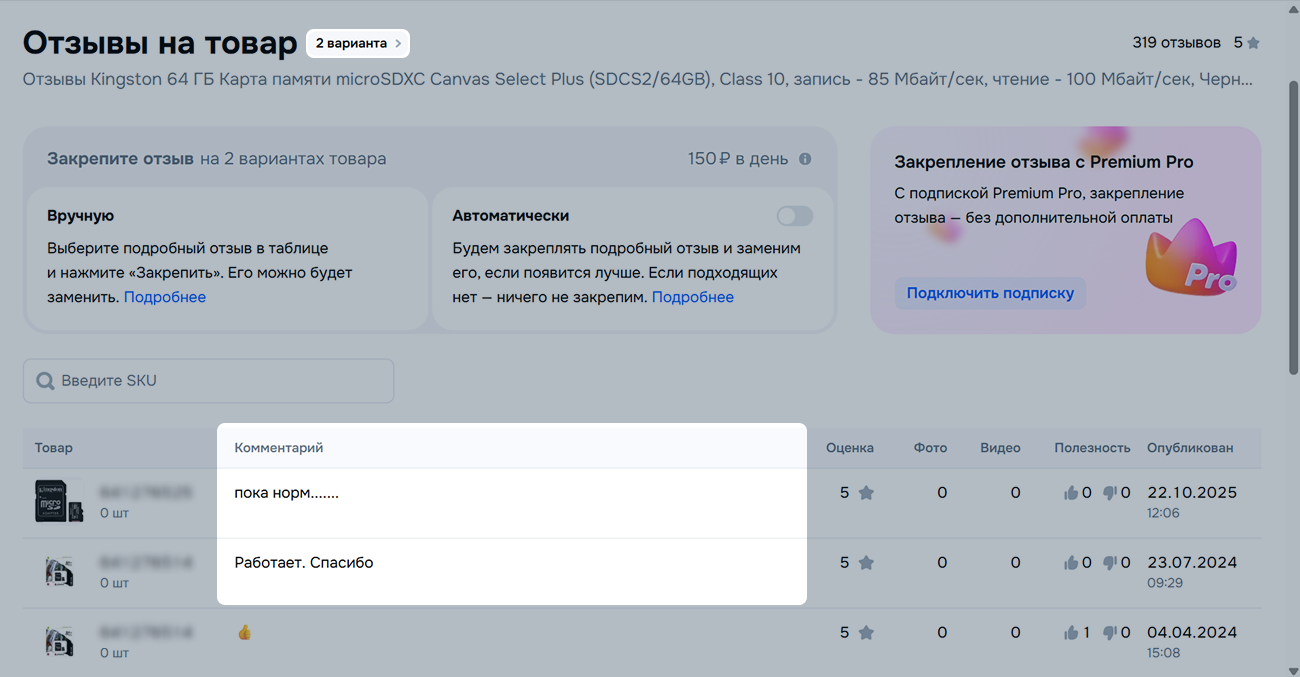Open 'Подробнее' link in the Автоматически card
This screenshot has width=1300, height=677.
pos(693,297)
